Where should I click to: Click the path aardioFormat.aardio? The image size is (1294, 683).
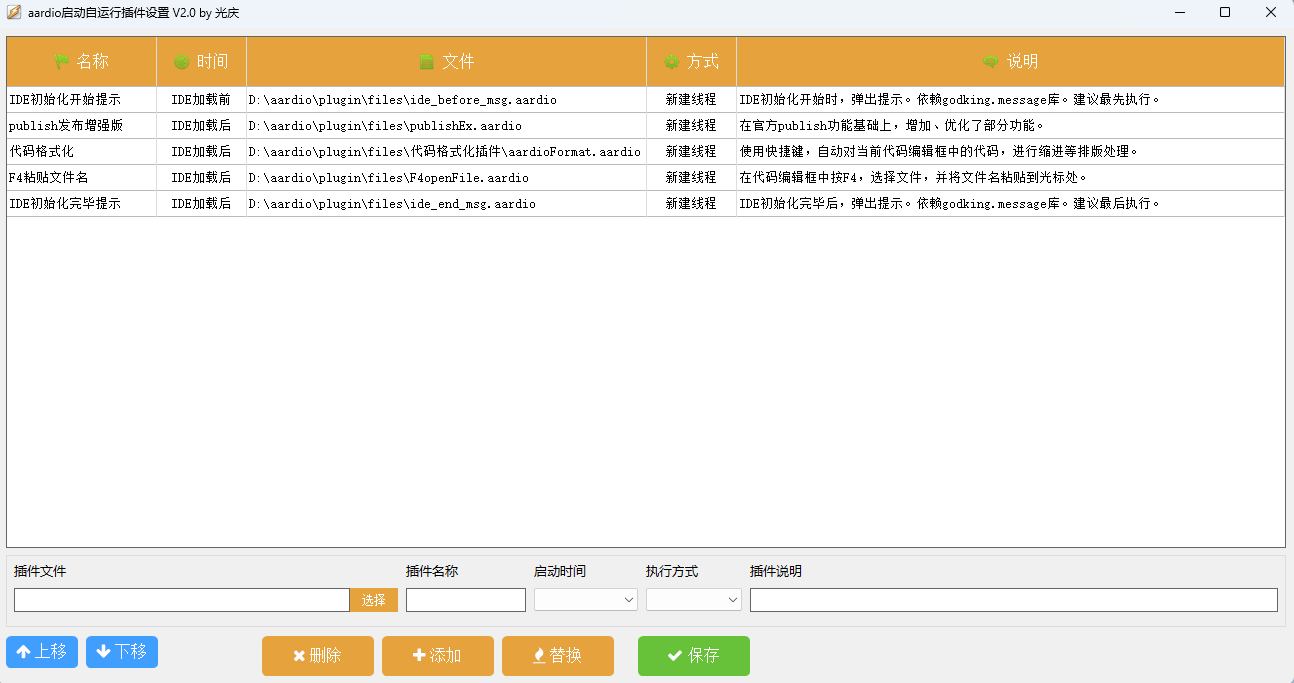point(445,152)
